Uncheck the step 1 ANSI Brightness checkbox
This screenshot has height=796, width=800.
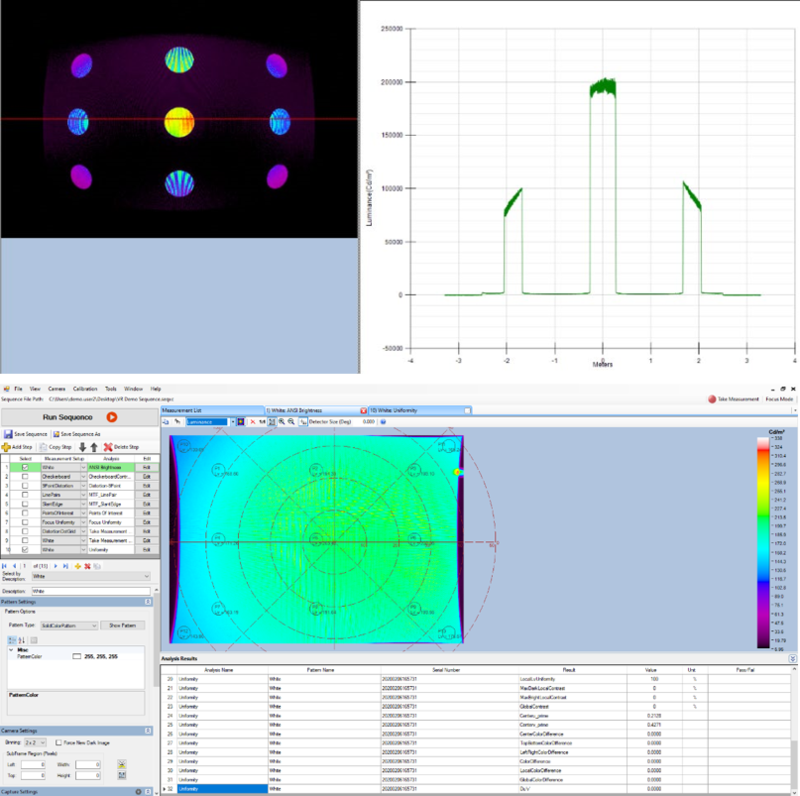tap(25, 467)
